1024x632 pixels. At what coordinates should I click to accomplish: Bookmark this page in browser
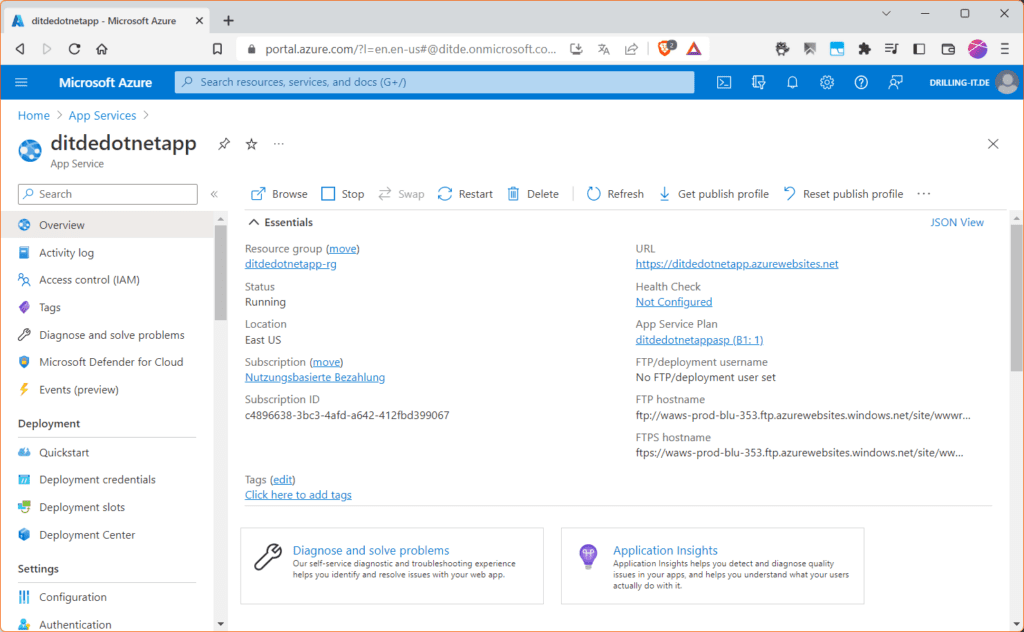click(217, 49)
